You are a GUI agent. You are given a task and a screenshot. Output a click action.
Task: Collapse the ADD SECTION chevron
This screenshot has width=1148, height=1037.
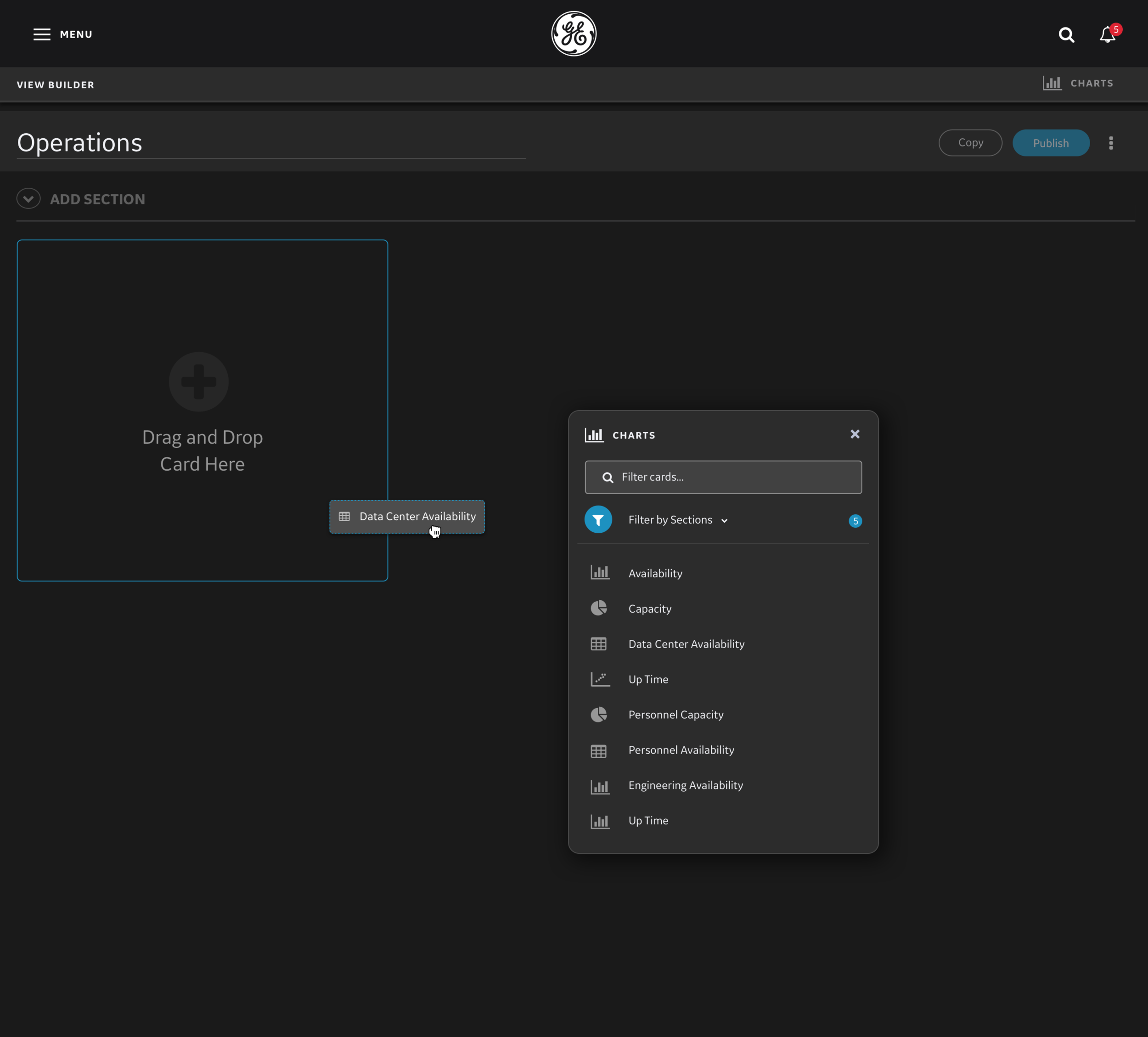coord(28,199)
